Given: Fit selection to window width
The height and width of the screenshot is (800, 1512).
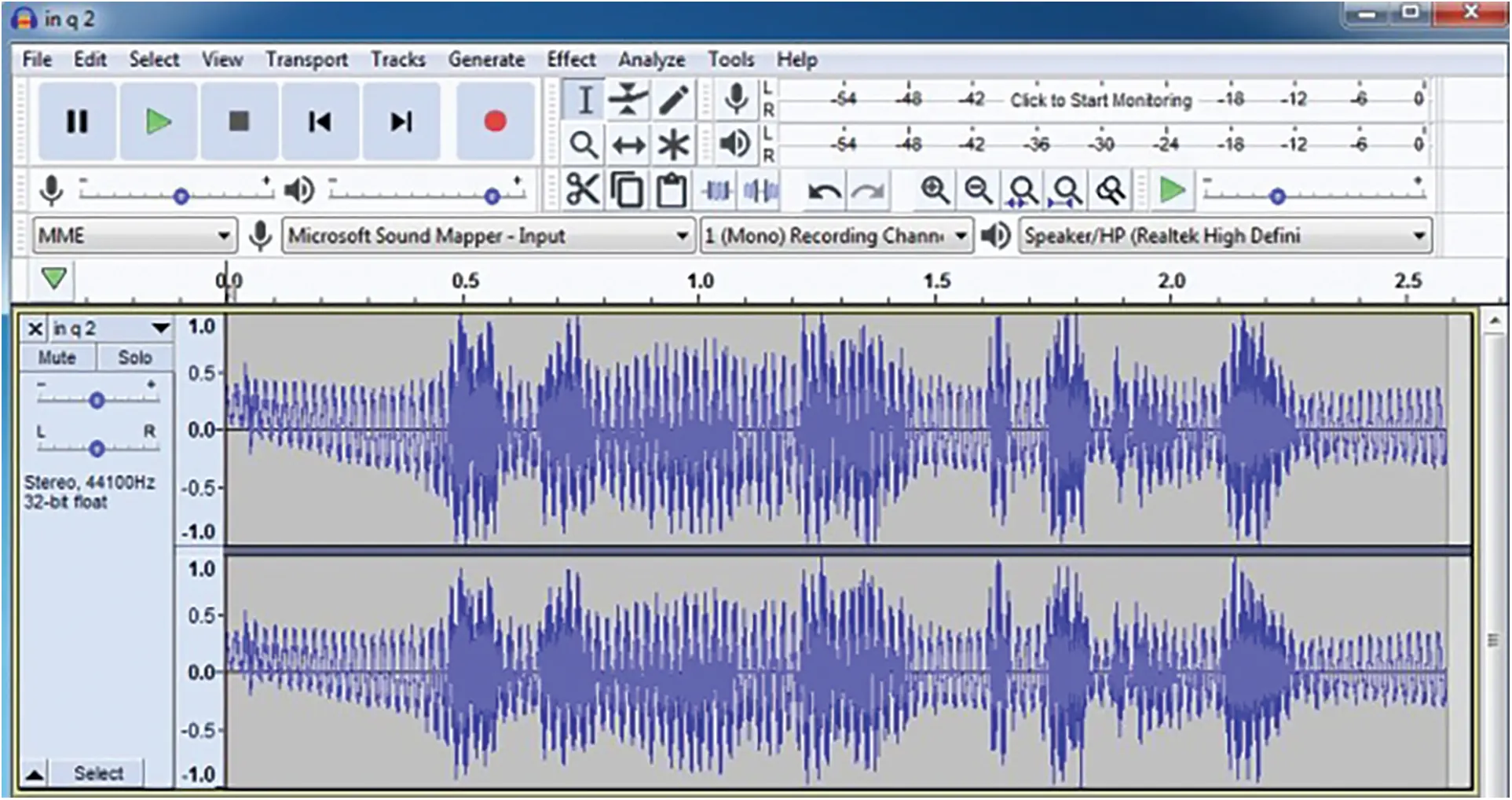Looking at the screenshot, I should click(1023, 190).
